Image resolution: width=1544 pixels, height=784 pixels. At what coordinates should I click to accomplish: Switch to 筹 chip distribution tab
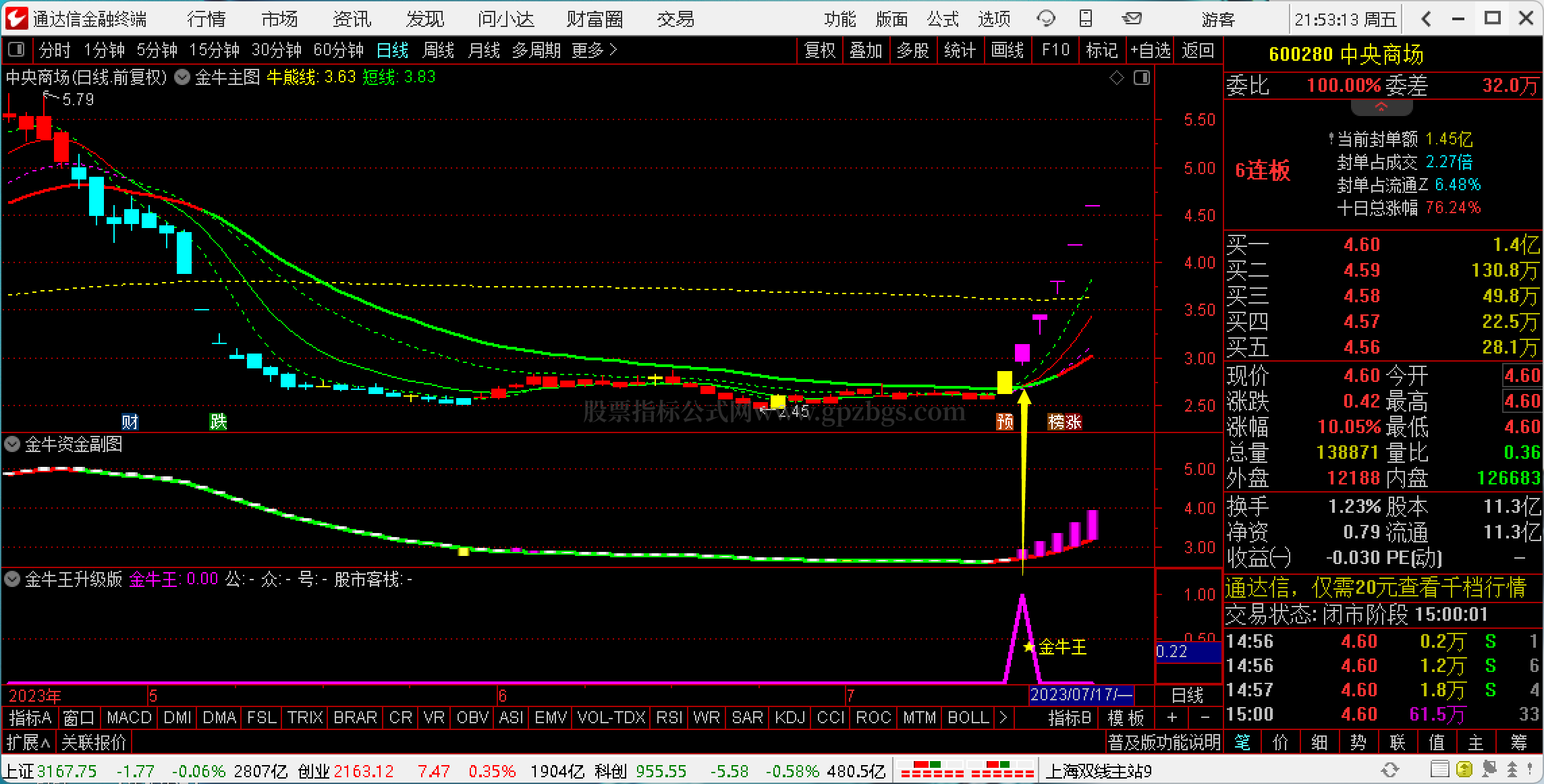pyautogui.click(x=1519, y=742)
